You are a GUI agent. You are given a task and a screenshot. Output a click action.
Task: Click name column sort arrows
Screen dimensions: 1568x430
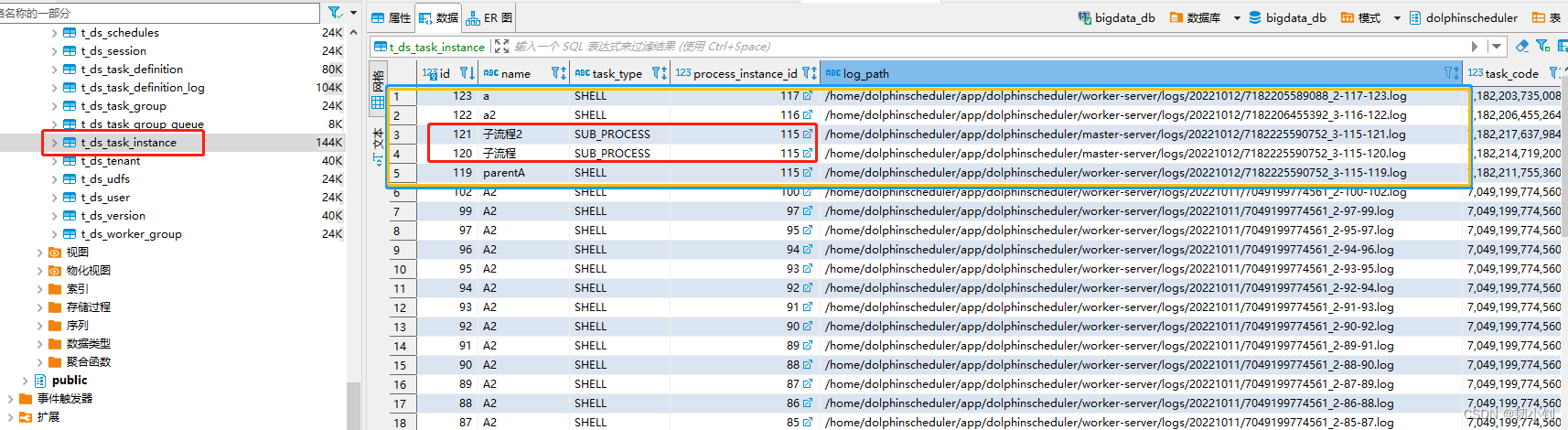click(564, 73)
